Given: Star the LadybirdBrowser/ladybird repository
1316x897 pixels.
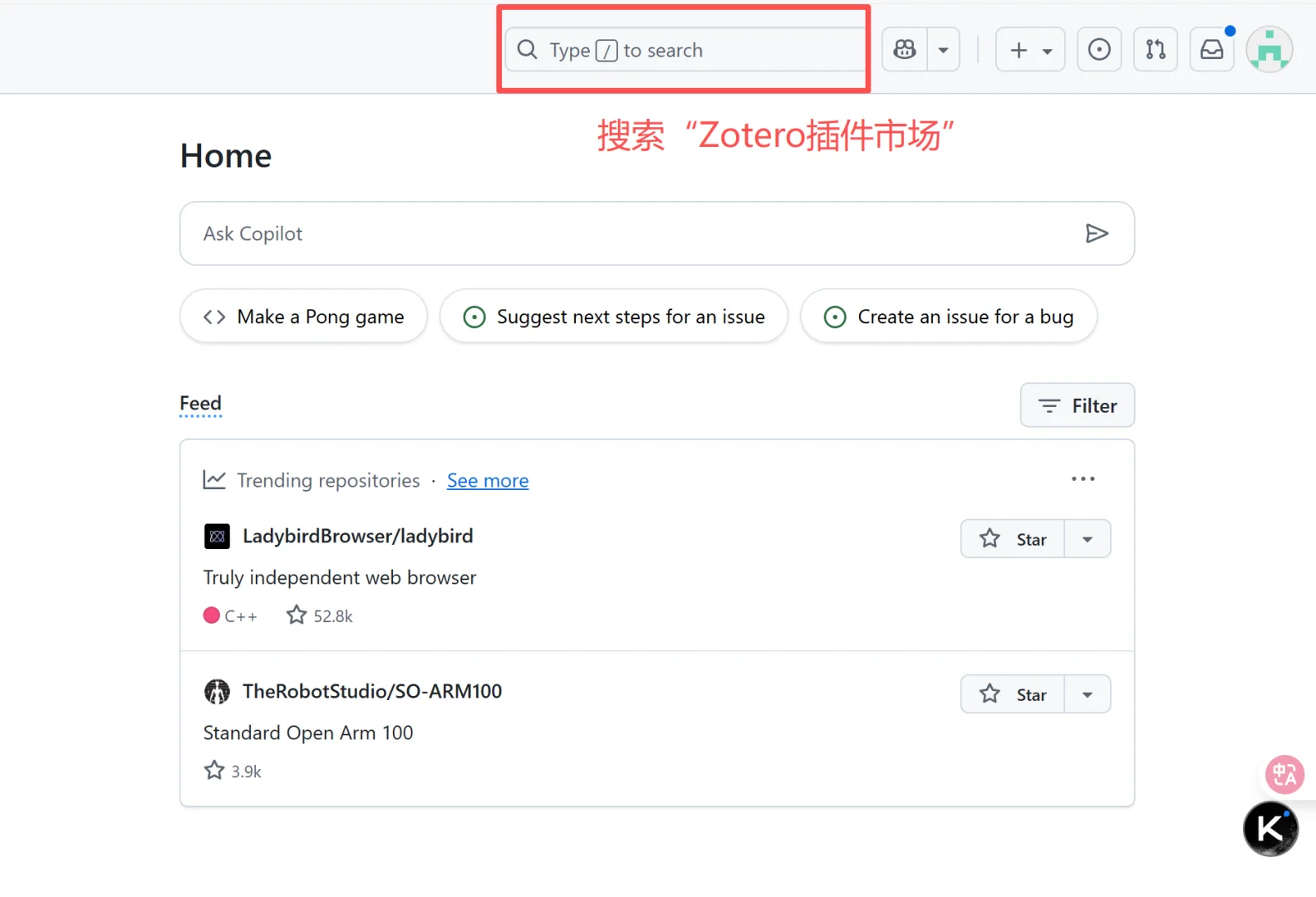Looking at the screenshot, I should pyautogui.click(x=1013, y=539).
